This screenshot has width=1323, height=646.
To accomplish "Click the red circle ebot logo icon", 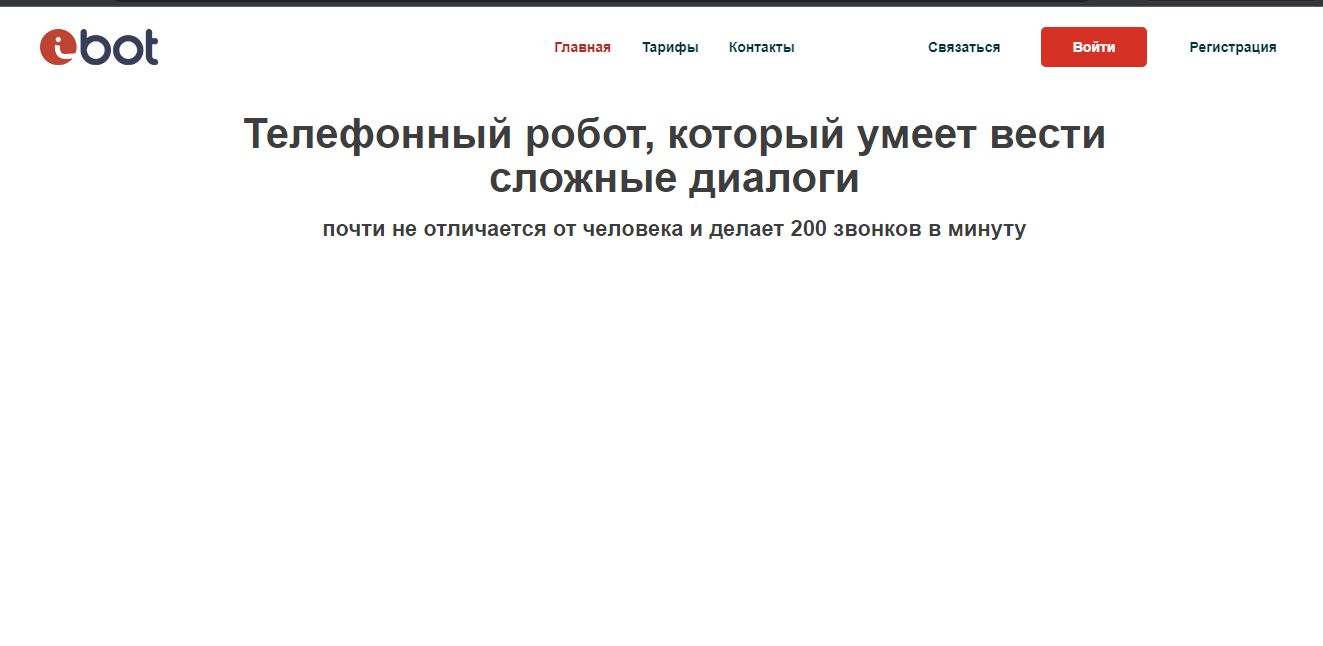I will point(58,47).
